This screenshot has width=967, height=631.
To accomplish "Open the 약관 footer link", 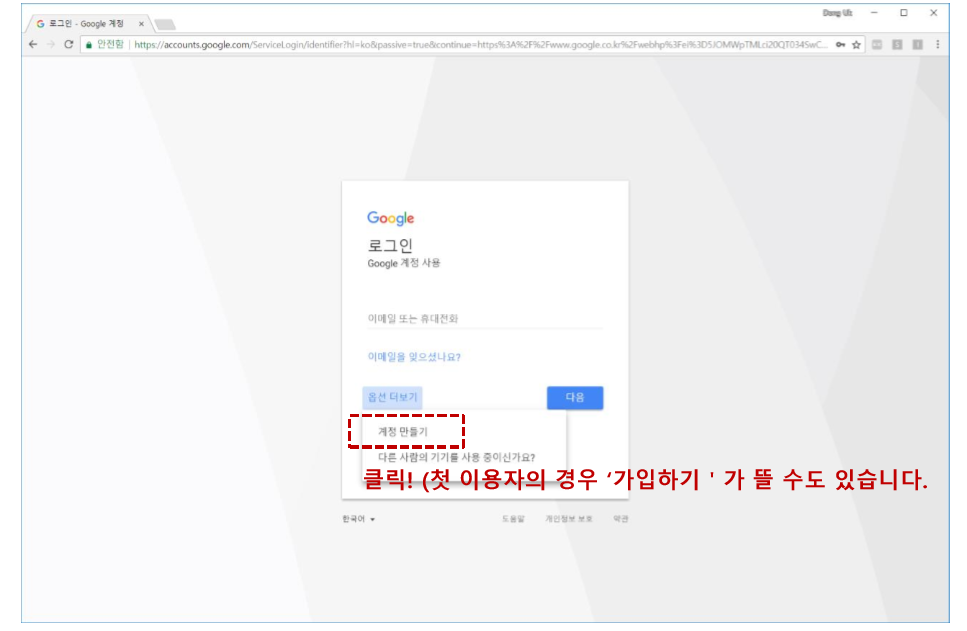I will (x=621, y=519).
